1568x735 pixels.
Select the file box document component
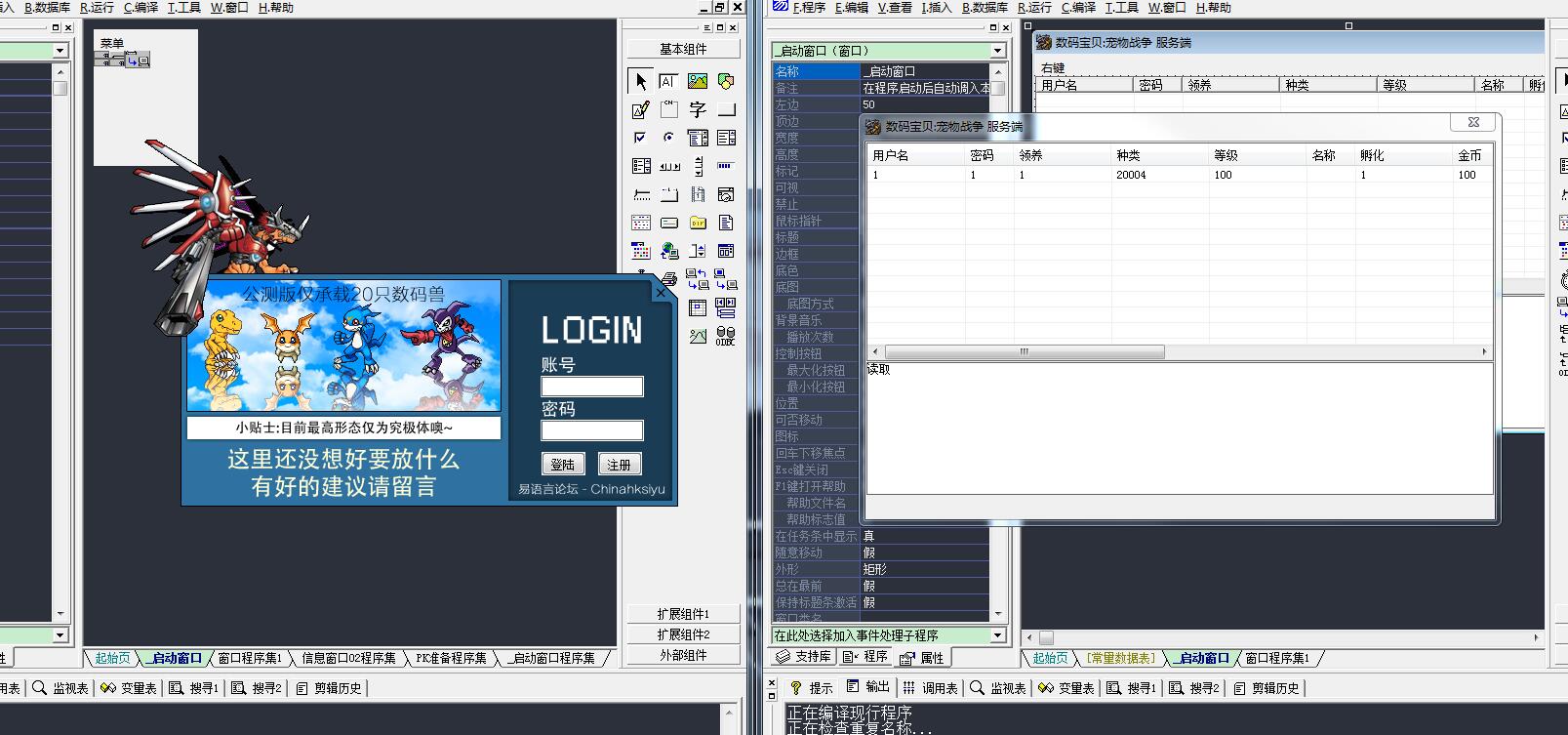tap(726, 223)
